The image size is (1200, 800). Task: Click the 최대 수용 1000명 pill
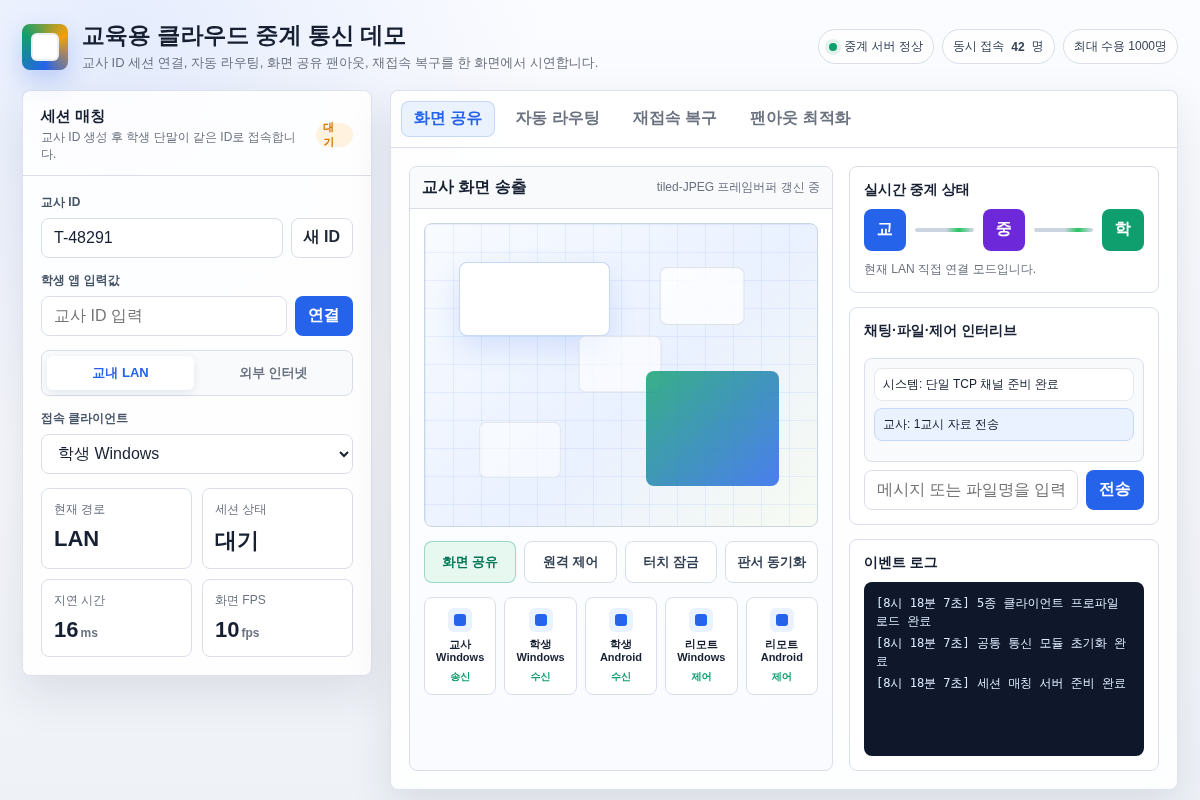pyautogui.click(x=1120, y=47)
